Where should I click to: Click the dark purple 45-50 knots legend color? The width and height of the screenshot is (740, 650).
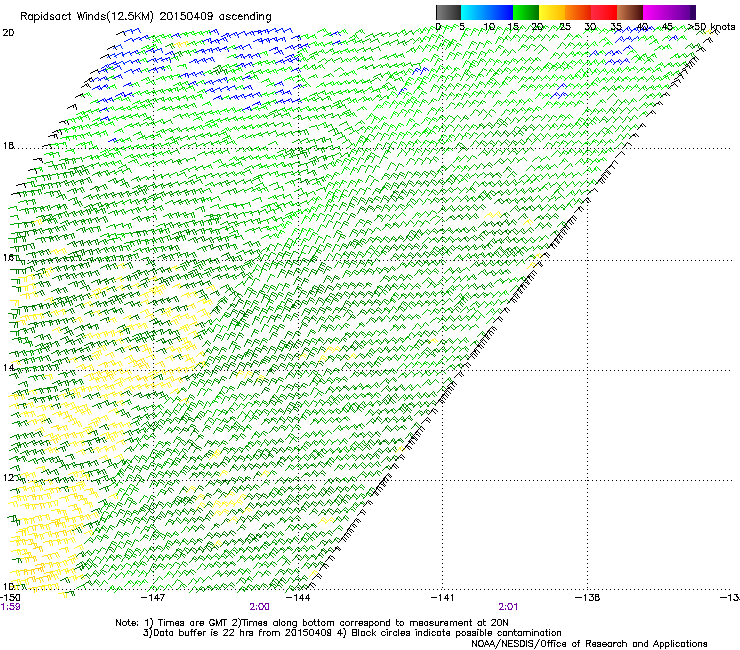(682, 12)
